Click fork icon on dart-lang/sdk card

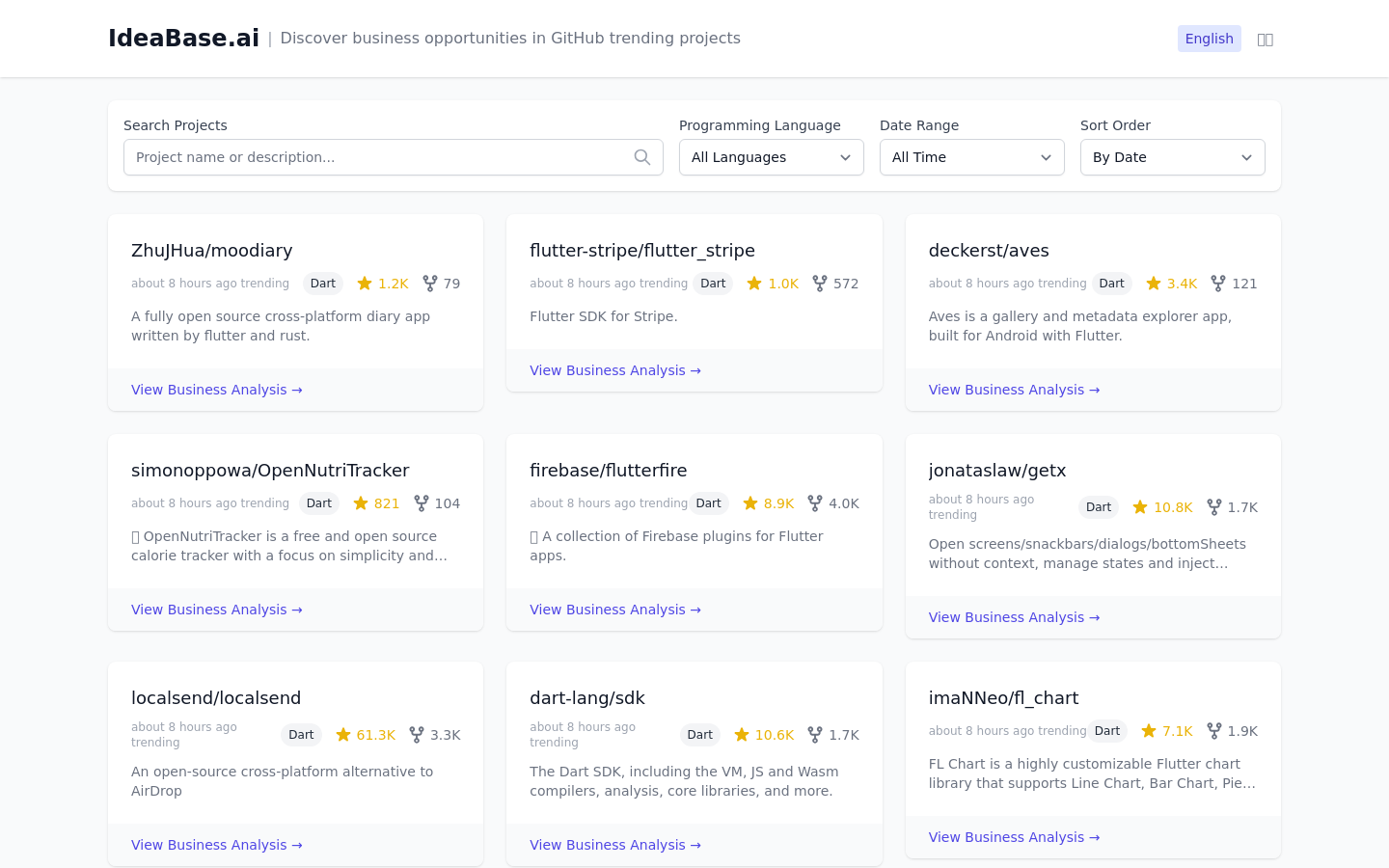815,735
